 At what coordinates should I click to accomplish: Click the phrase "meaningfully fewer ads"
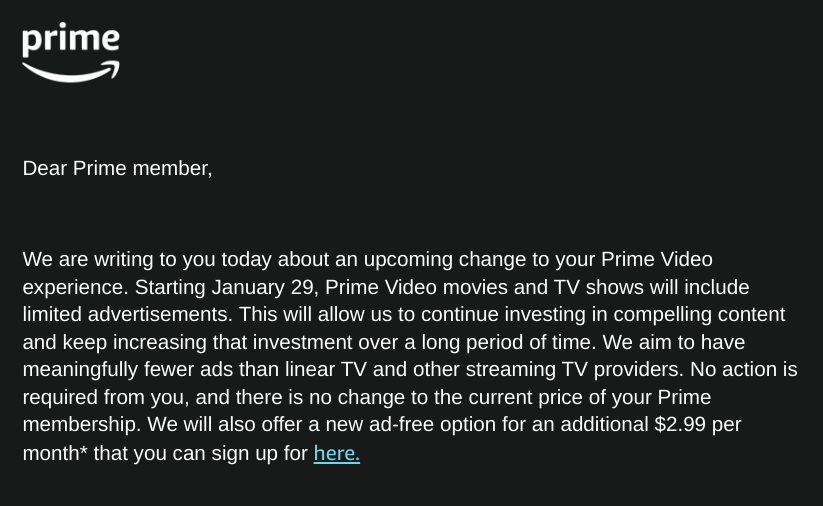point(128,369)
